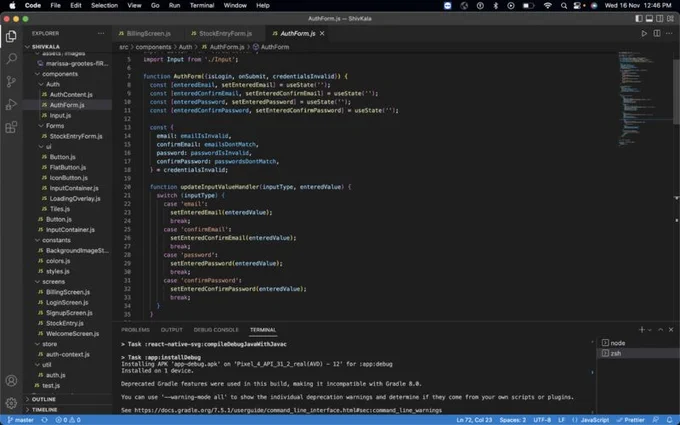Switch to StockEntryForm.js editor tab
Image resolution: width=680 pixels, height=425 pixels.
click(225, 33)
